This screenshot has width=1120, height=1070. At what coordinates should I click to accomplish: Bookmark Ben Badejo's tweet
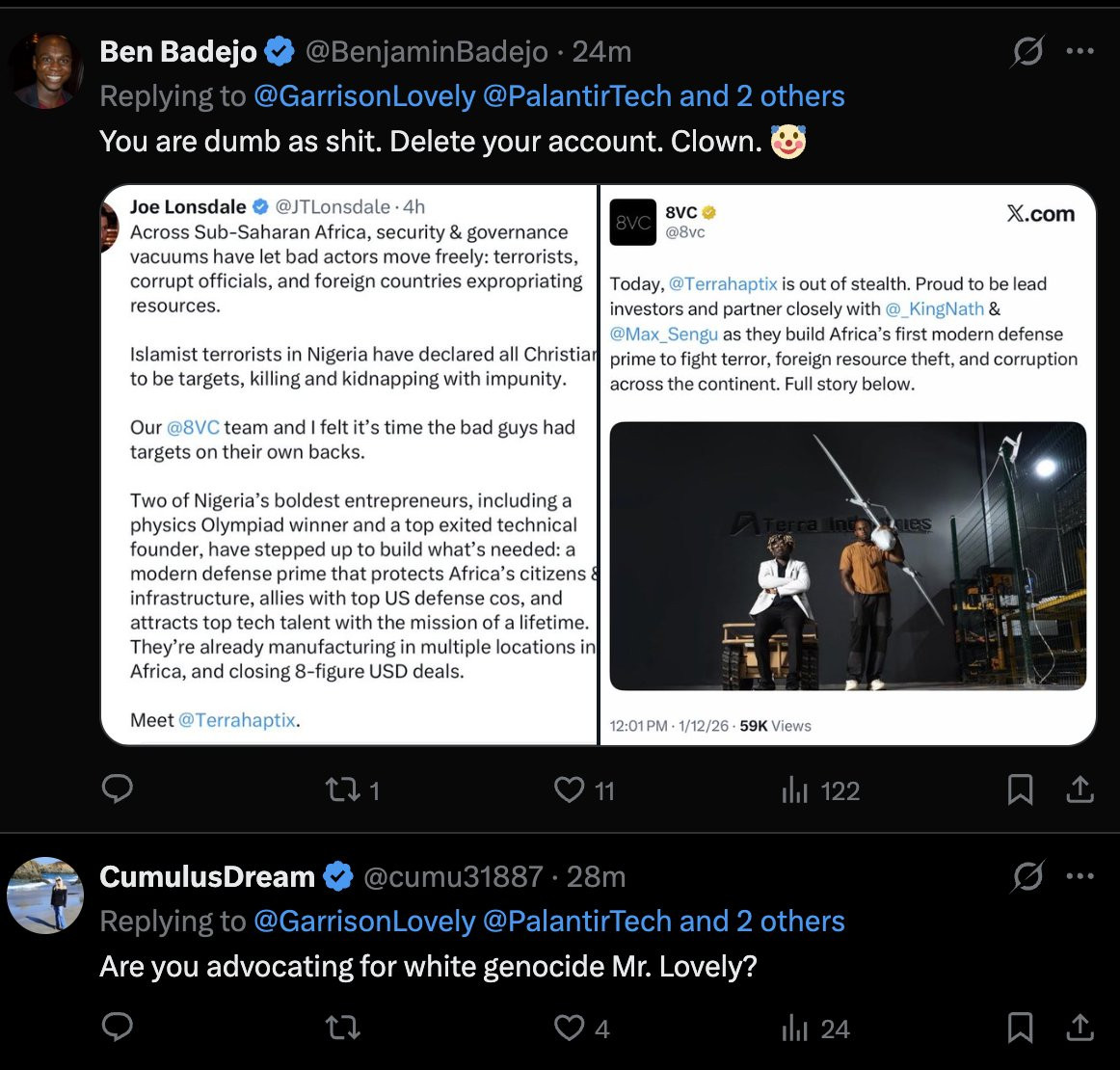point(1020,790)
